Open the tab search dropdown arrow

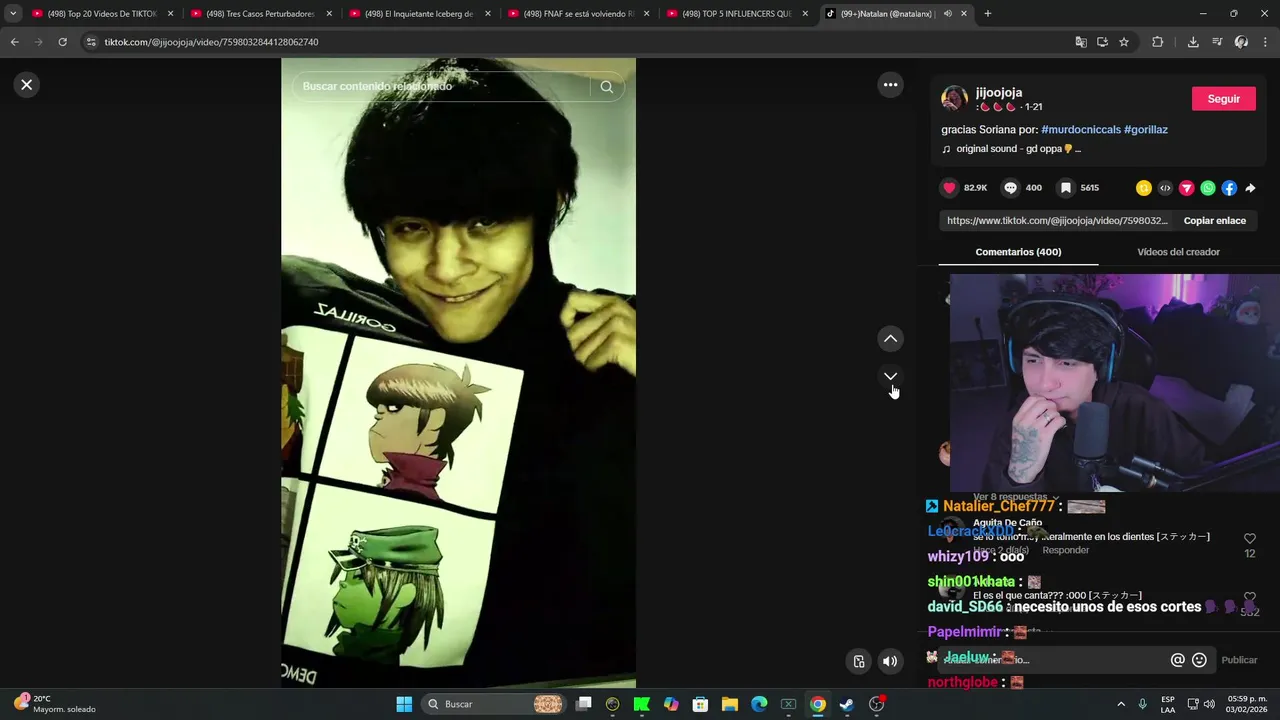click(13, 14)
